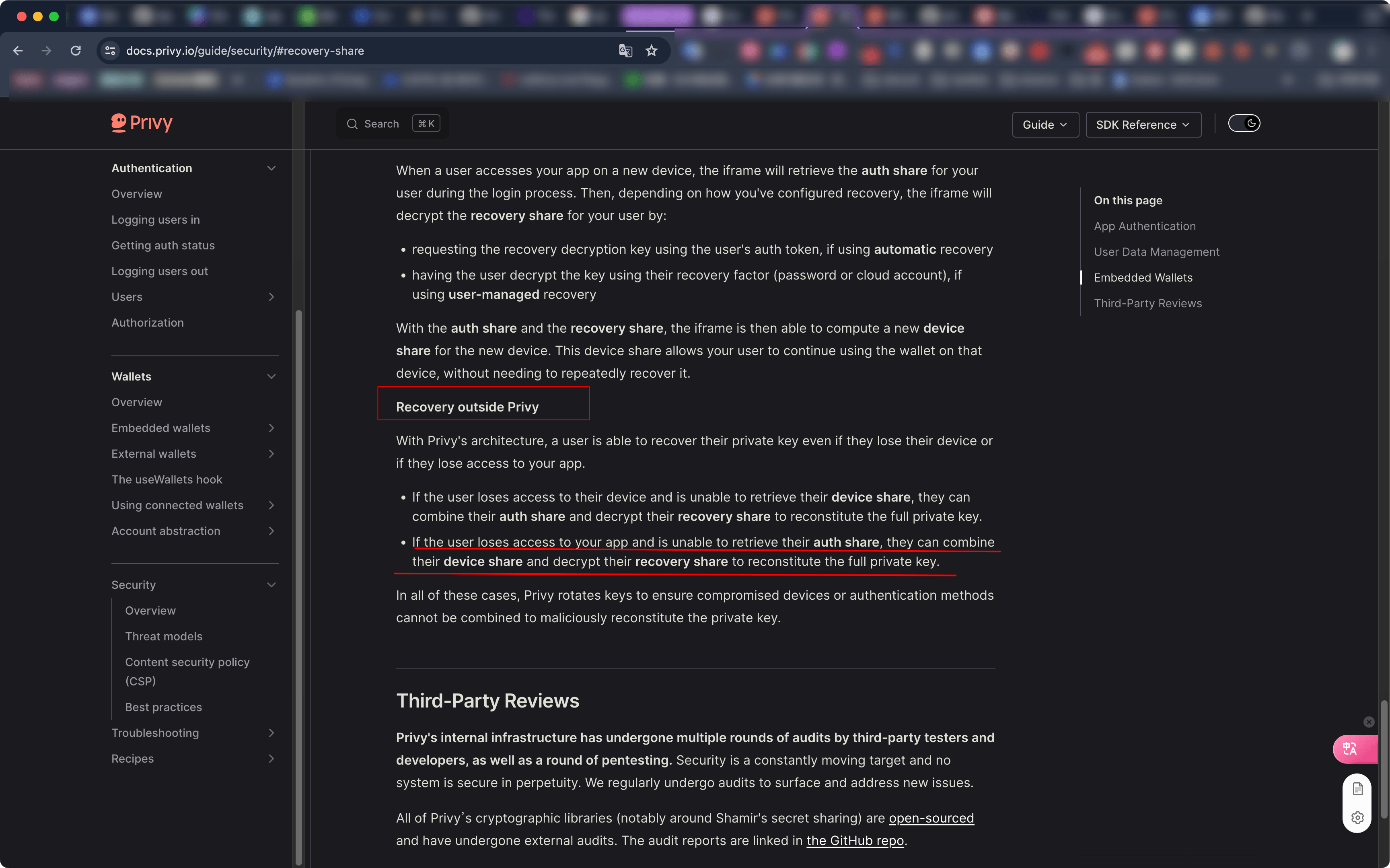
Task: Jump to User Data Management section
Action: 1156,252
